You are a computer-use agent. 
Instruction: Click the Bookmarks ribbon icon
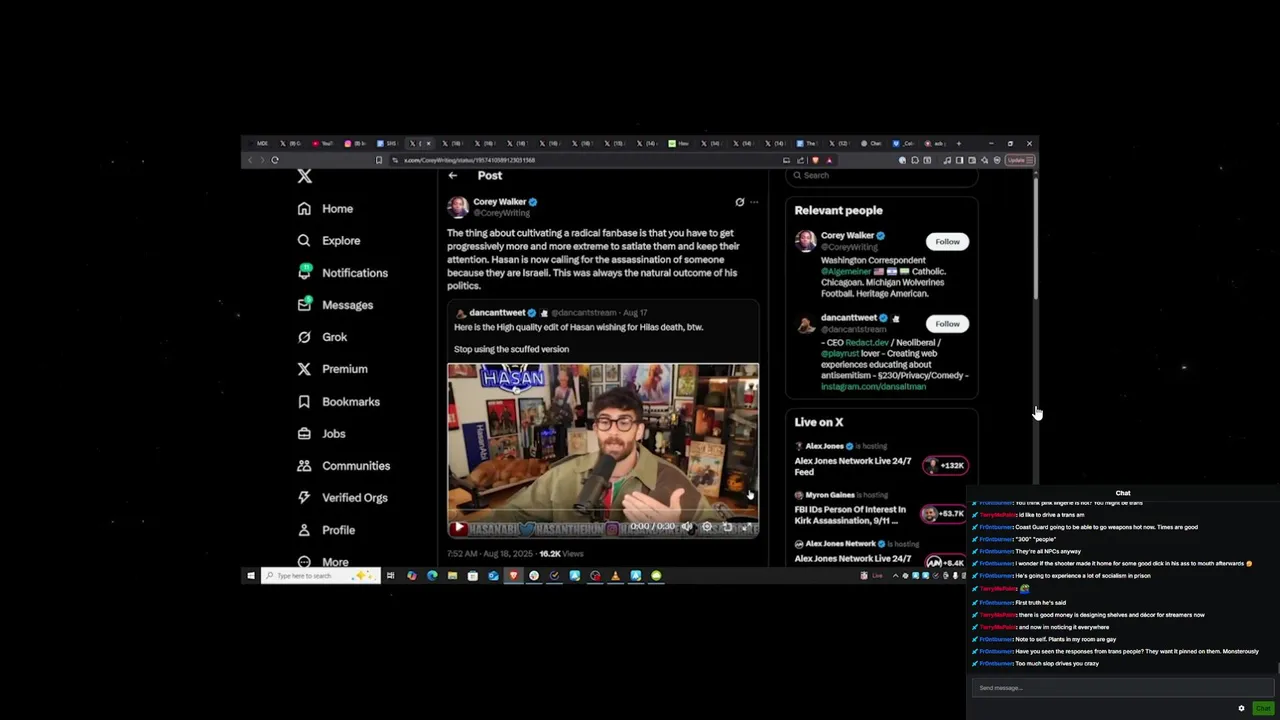point(304,402)
